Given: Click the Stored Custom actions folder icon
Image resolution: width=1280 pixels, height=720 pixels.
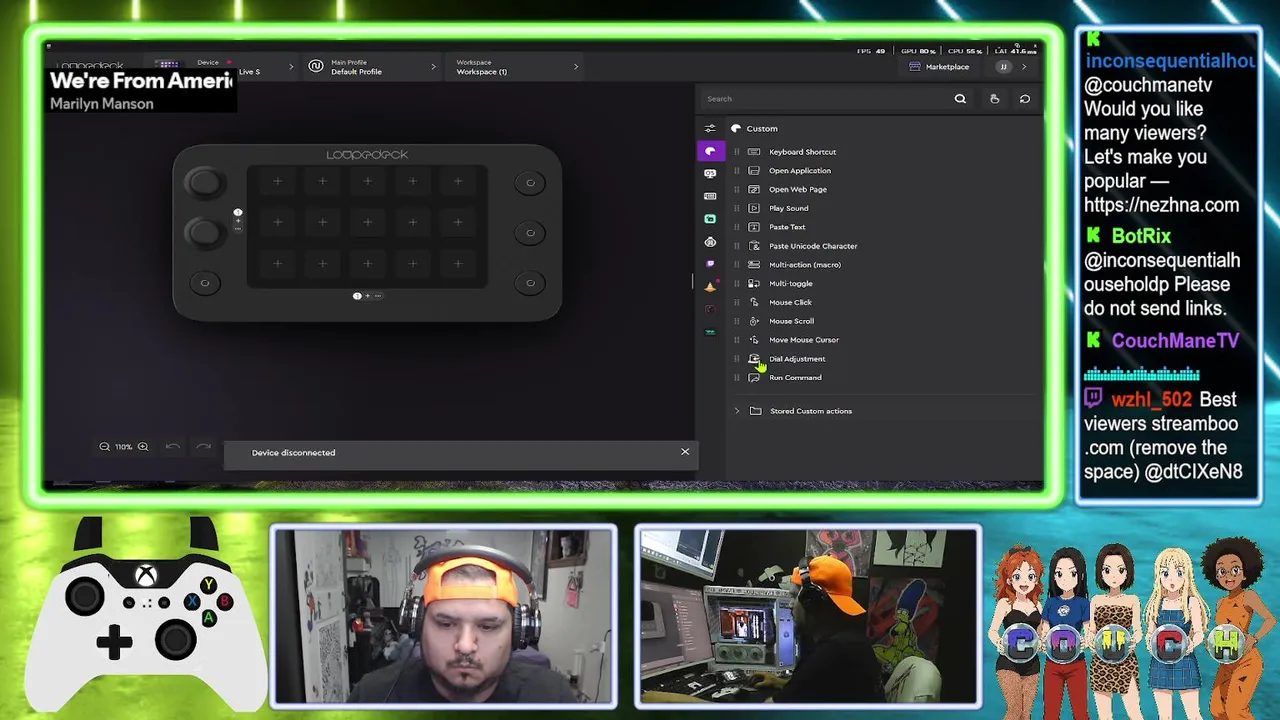Looking at the screenshot, I should (x=755, y=411).
